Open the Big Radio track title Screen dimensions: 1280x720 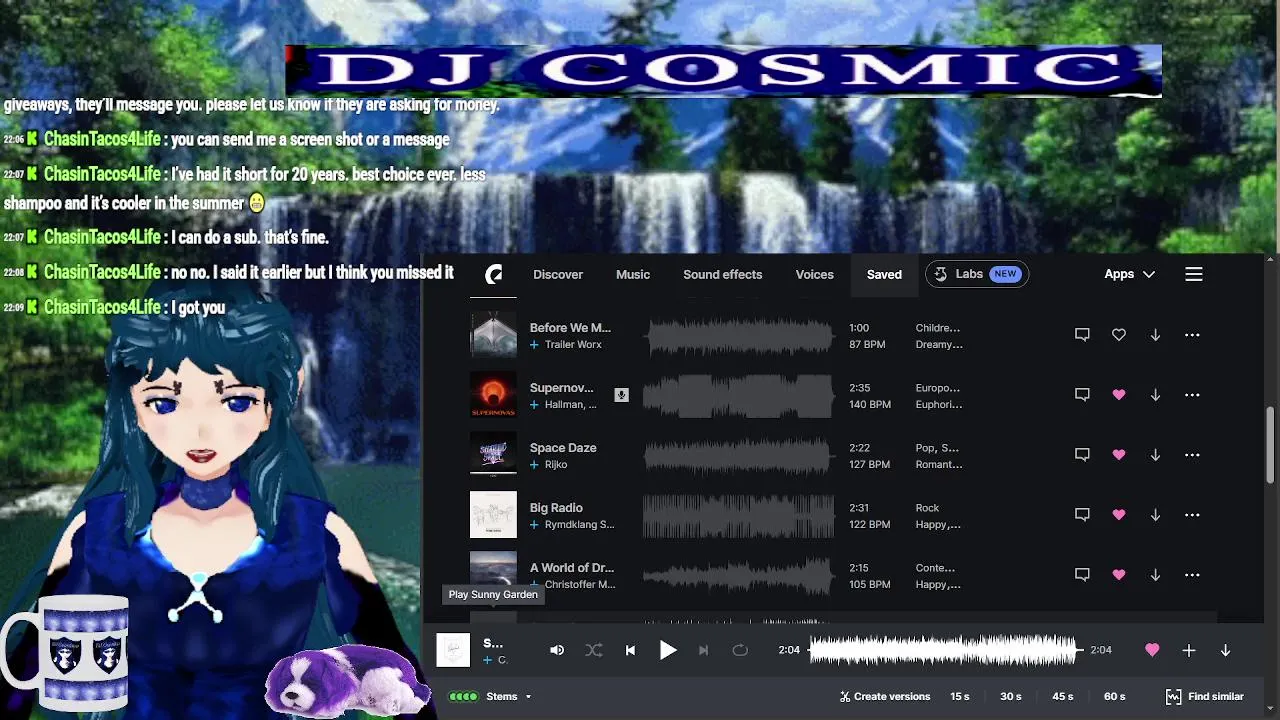[x=556, y=508]
